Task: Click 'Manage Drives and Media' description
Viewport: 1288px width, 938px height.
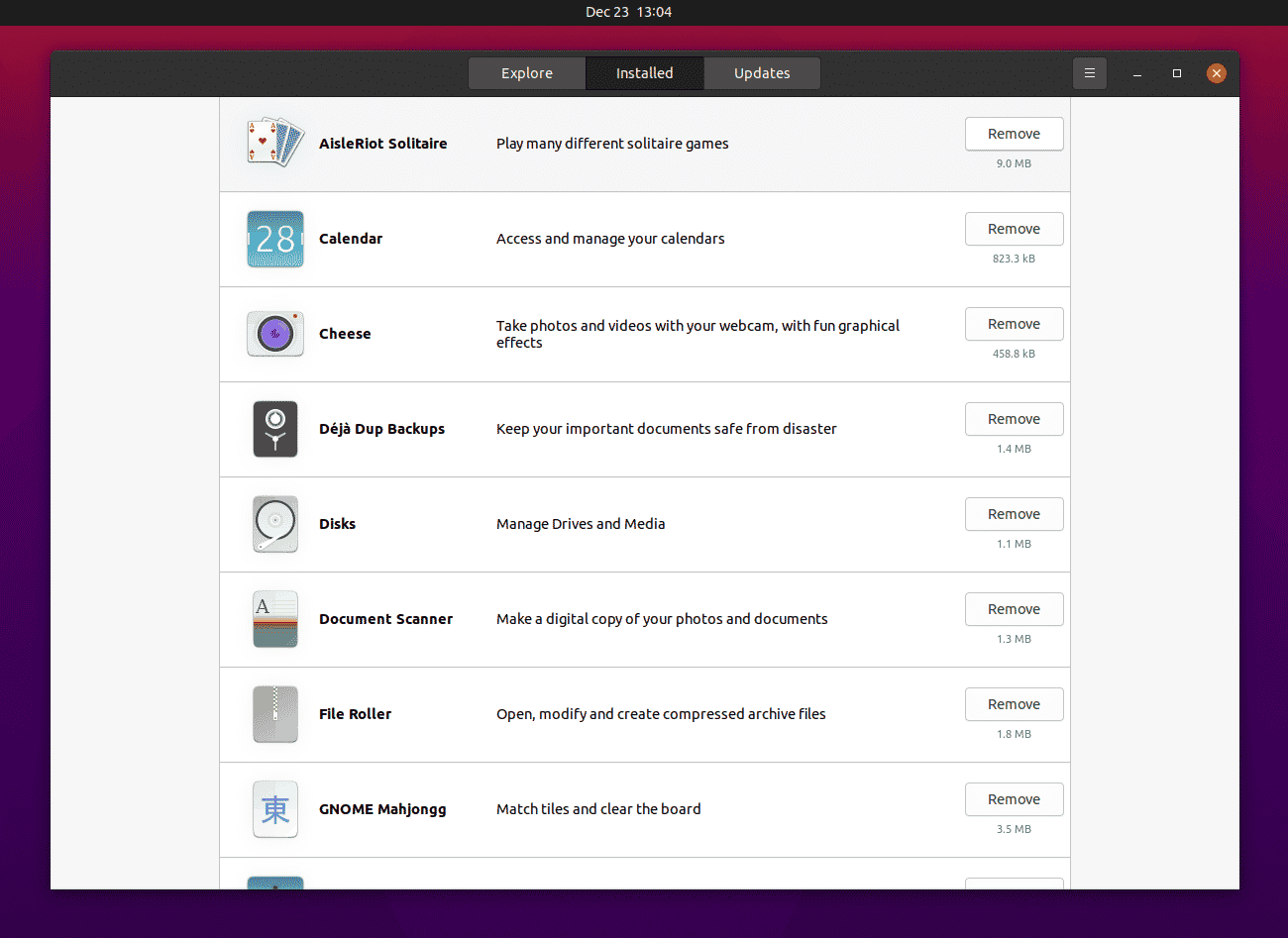Action: (x=581, y=524)
